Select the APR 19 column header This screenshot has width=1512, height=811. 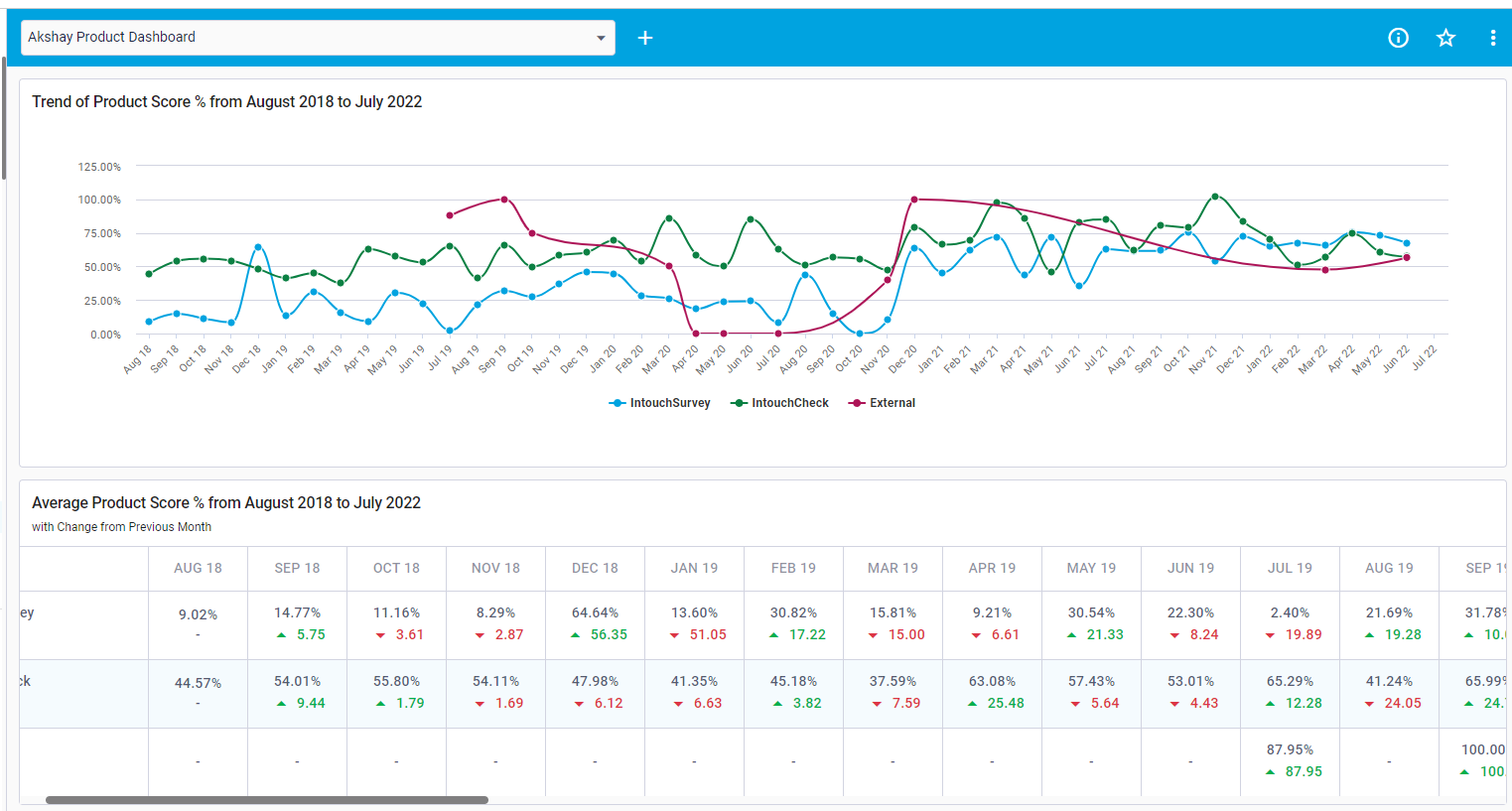click(x=992, y=568)
